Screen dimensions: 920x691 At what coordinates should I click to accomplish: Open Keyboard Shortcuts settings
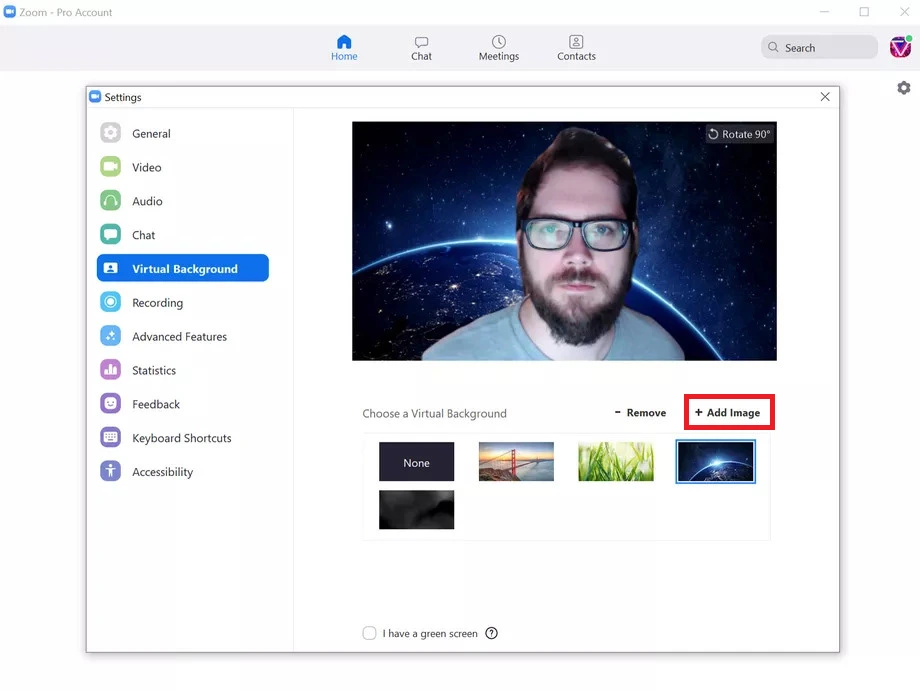pyautogui.click(x=181, y=437)
